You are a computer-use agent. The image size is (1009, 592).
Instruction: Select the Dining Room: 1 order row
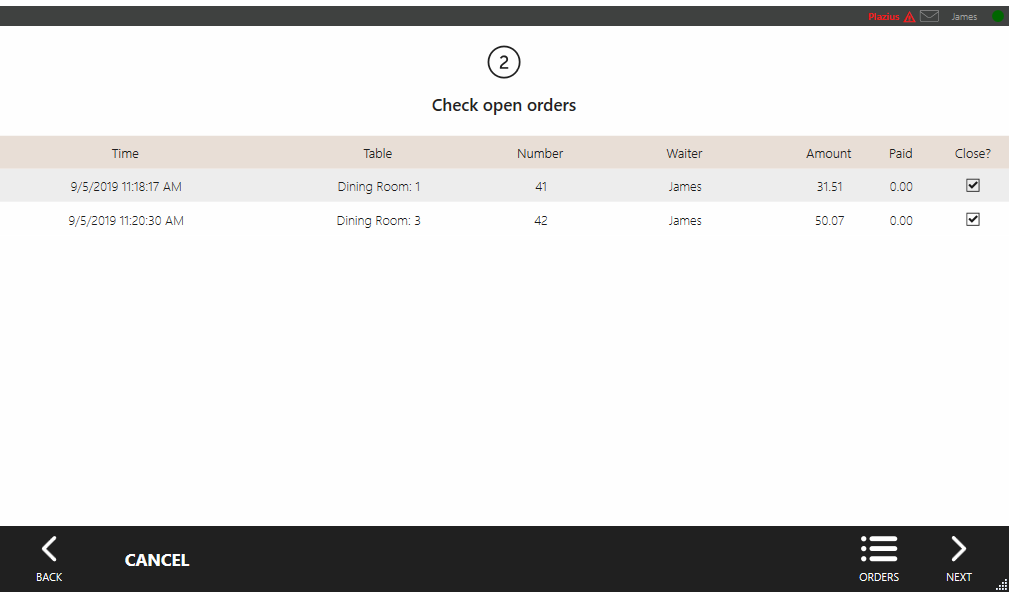378,186
